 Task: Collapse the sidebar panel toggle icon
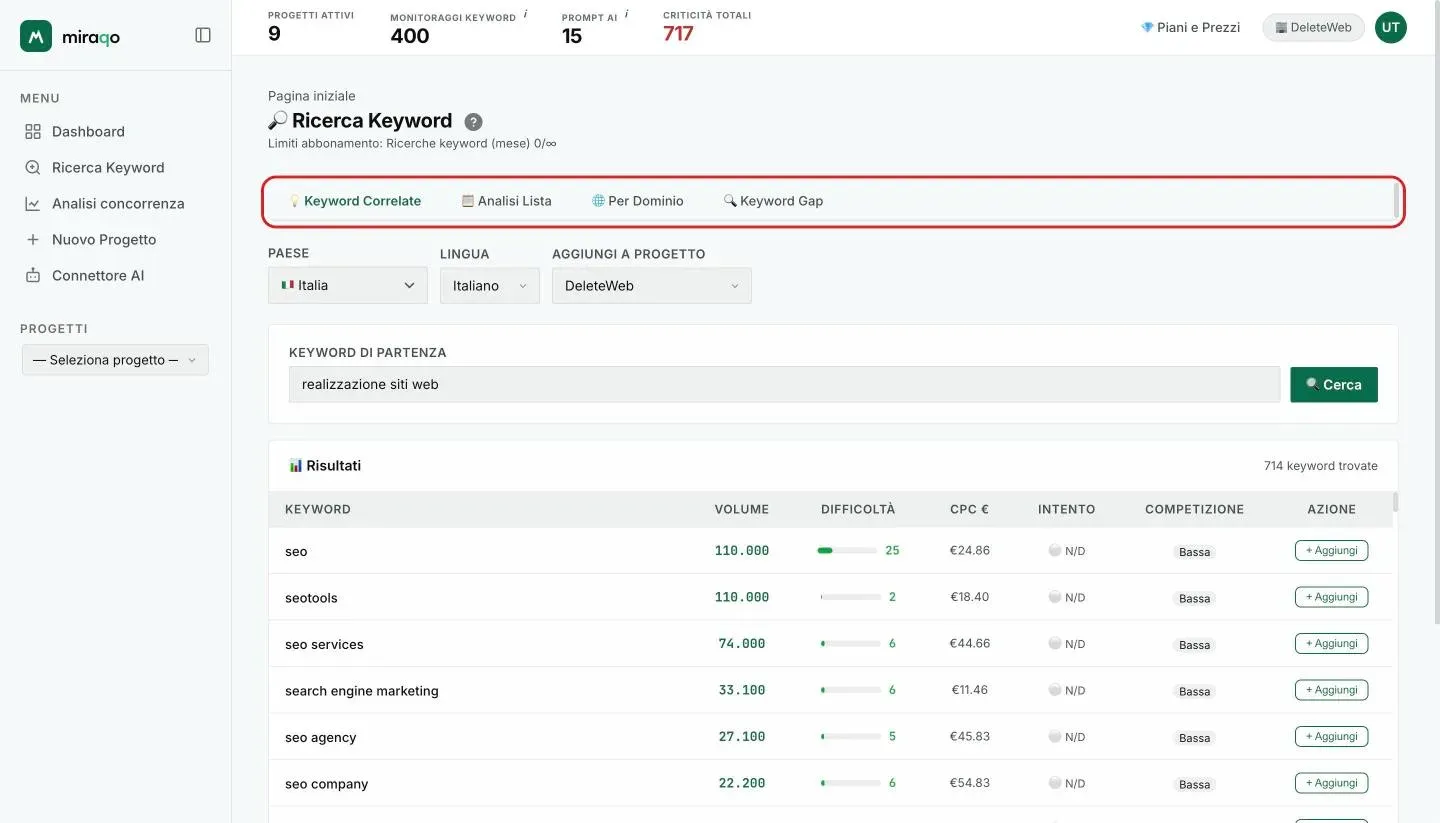point(203,35)
